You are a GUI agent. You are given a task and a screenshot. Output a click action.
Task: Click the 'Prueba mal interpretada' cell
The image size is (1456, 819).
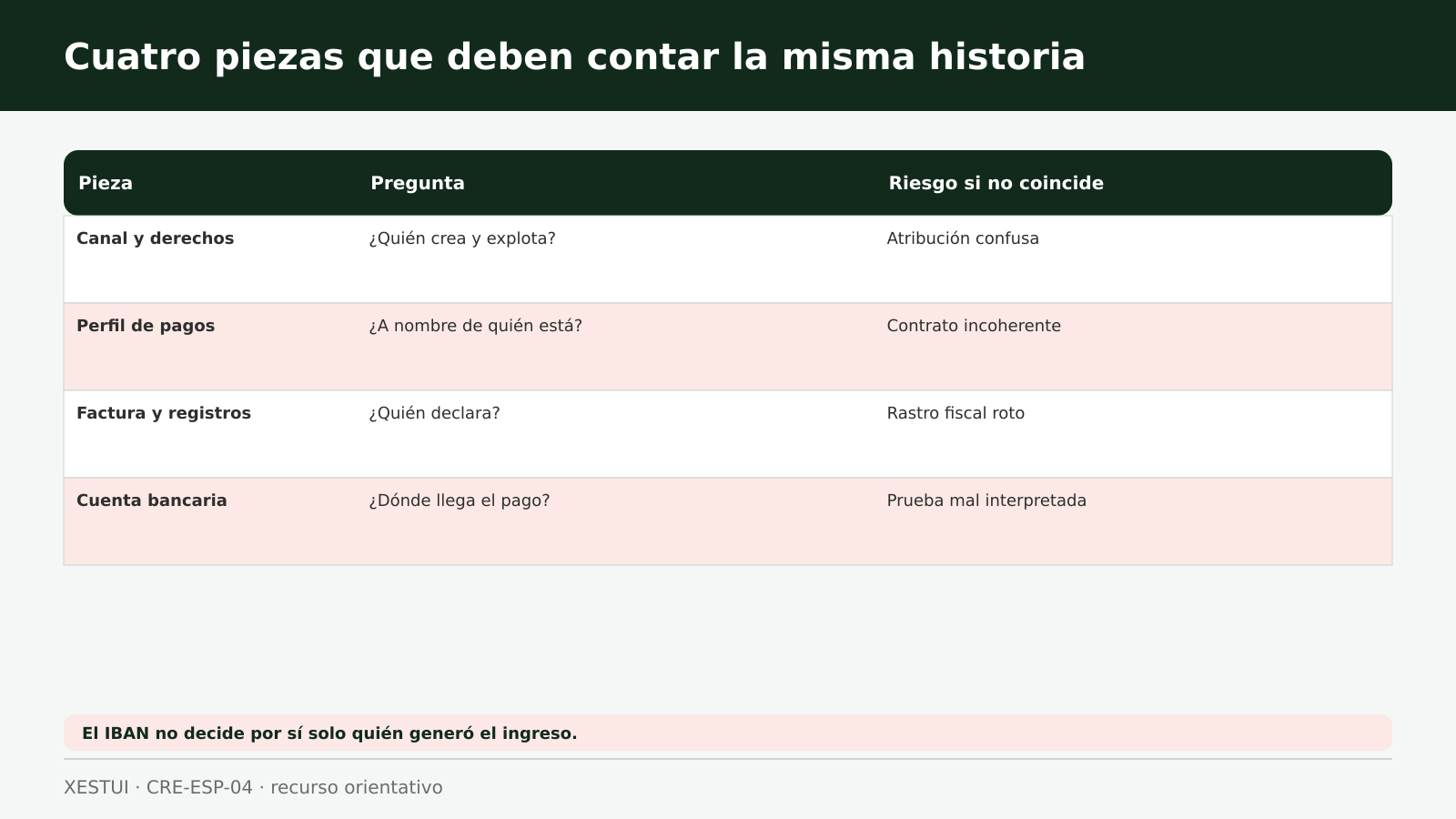[x=986, y=500]
